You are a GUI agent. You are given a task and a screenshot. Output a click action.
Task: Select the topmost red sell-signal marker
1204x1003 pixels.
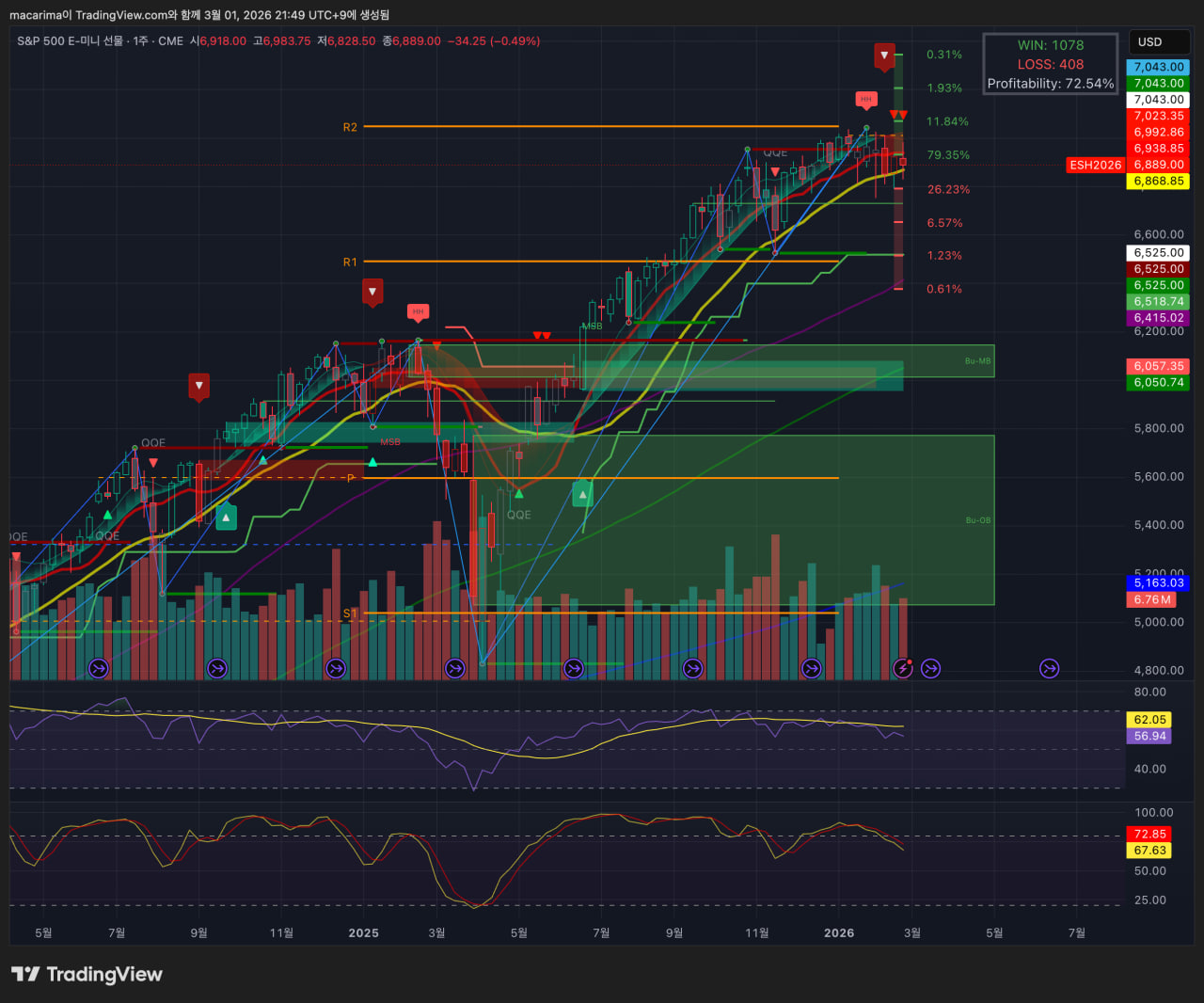pyautogui.click(x=884, y=56)
